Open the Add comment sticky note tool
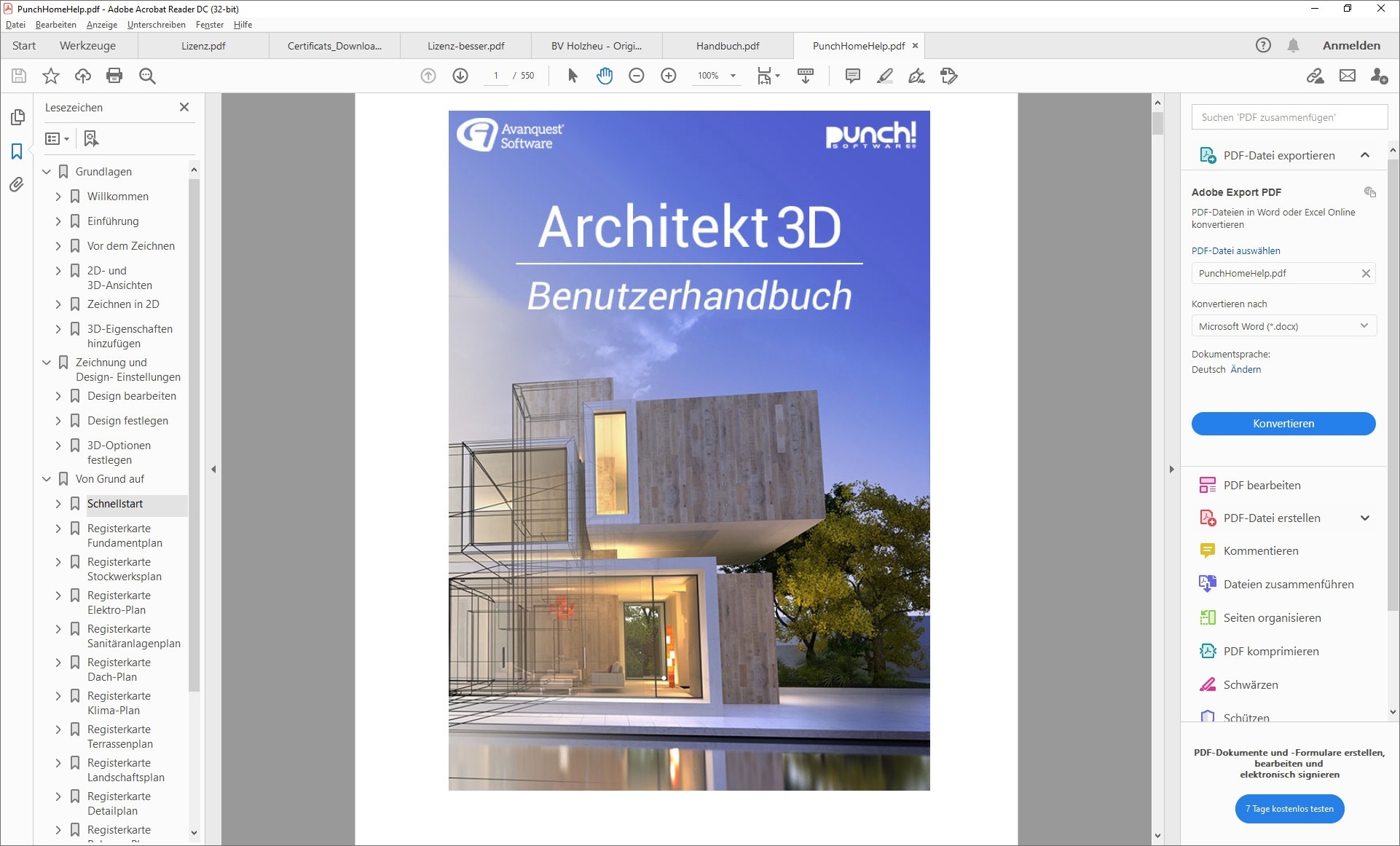 click(x=852, y=76)
